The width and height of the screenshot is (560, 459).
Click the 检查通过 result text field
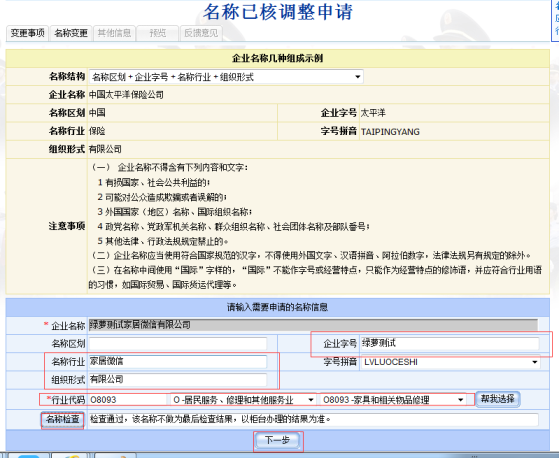tap(313, 419)
